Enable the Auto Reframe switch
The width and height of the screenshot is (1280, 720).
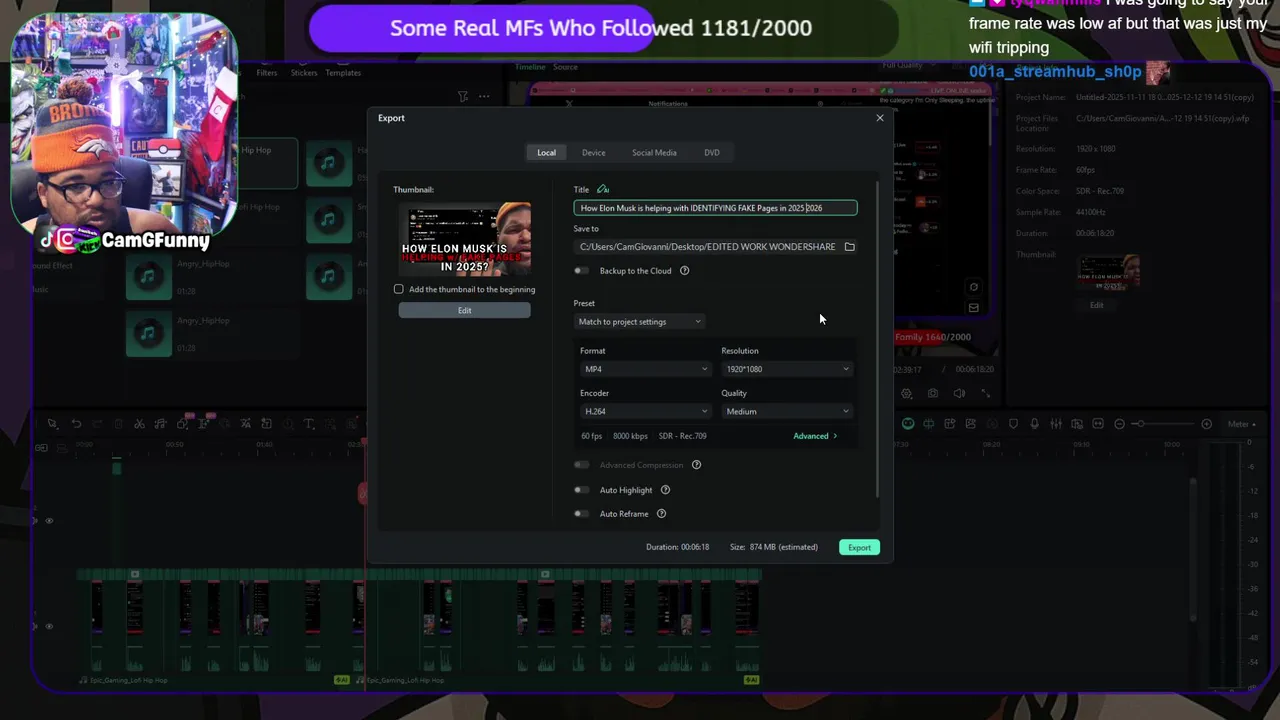click(581, 514)
